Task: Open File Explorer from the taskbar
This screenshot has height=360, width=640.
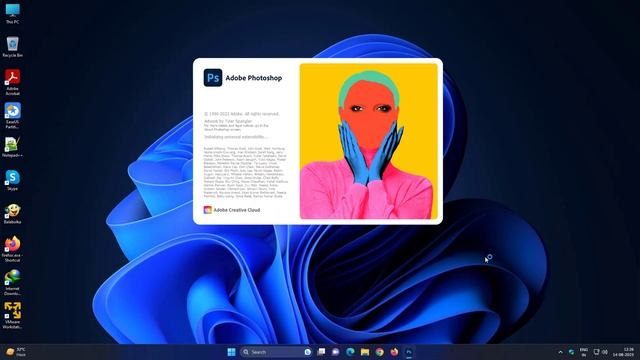Action: (365, 352)
